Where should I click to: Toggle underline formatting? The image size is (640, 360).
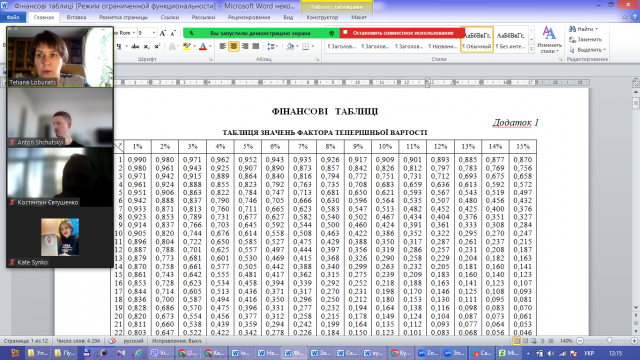(x=119, y=47)
